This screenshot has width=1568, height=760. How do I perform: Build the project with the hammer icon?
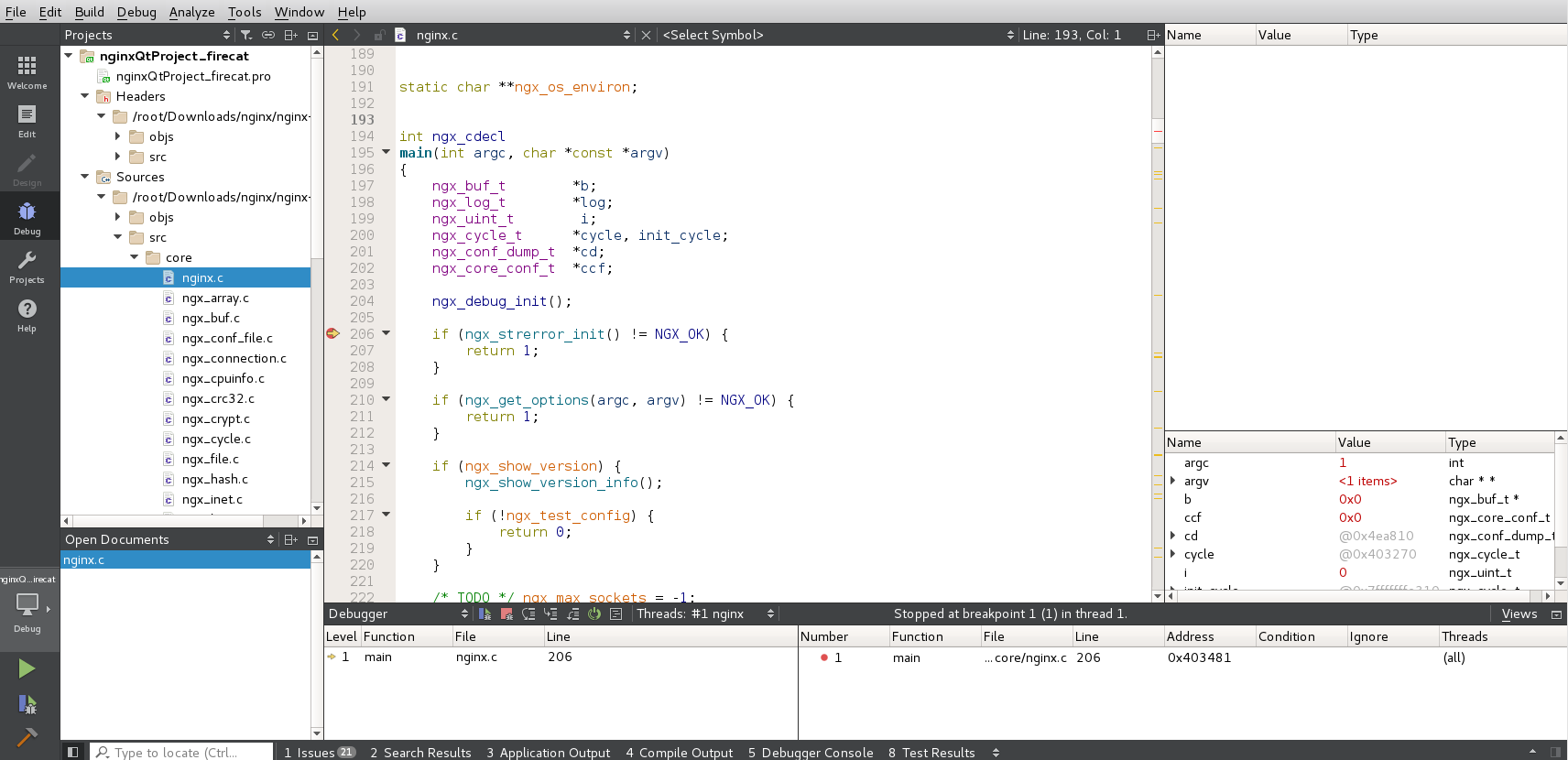pos(27,737)
